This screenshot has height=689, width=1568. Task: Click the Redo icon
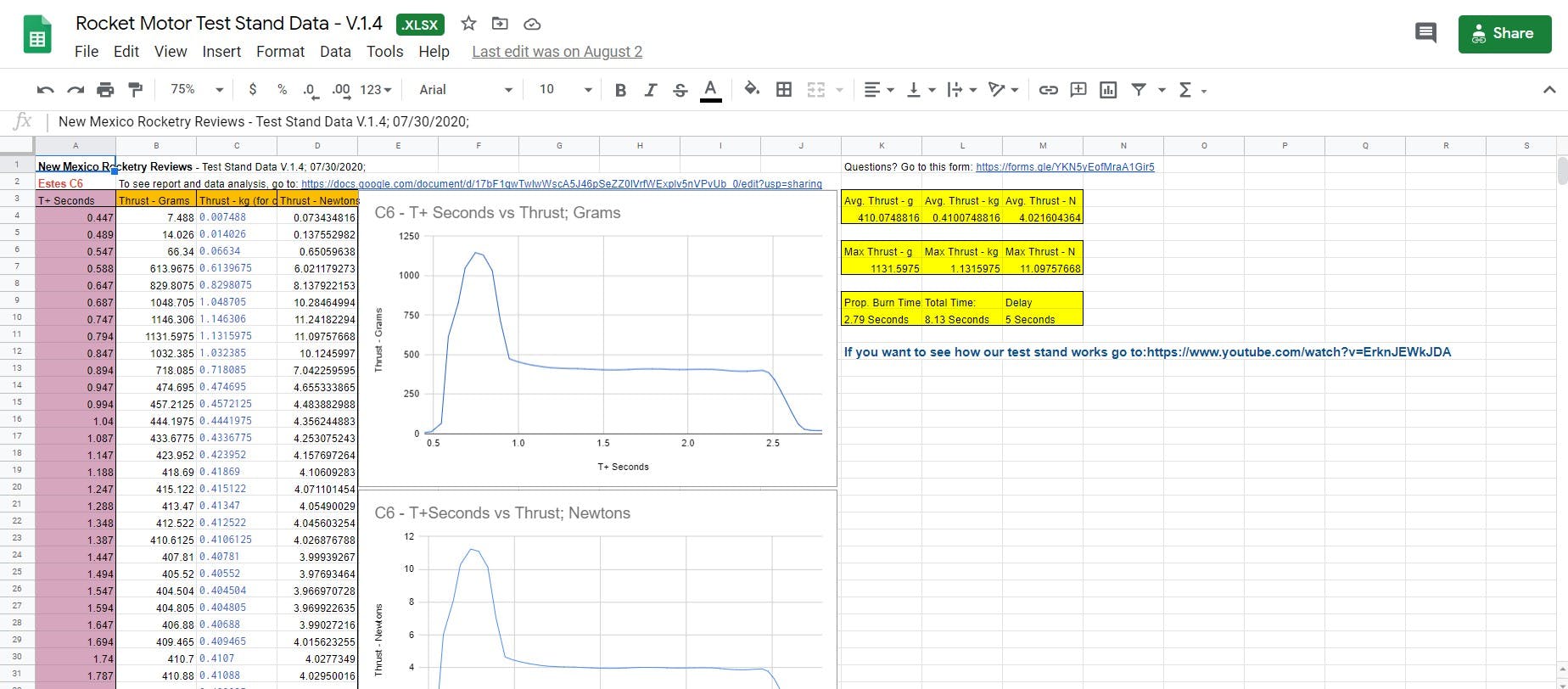(76, 90)
